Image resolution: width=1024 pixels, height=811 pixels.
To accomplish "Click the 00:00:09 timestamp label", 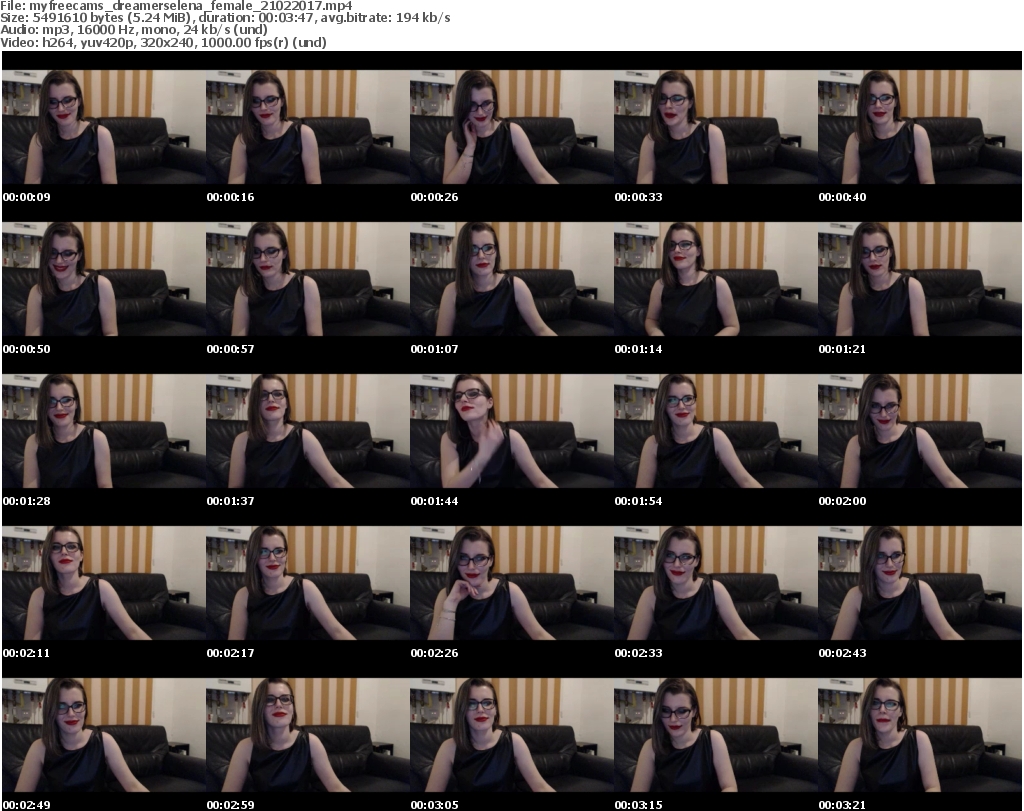I will (x=27, y=197).
